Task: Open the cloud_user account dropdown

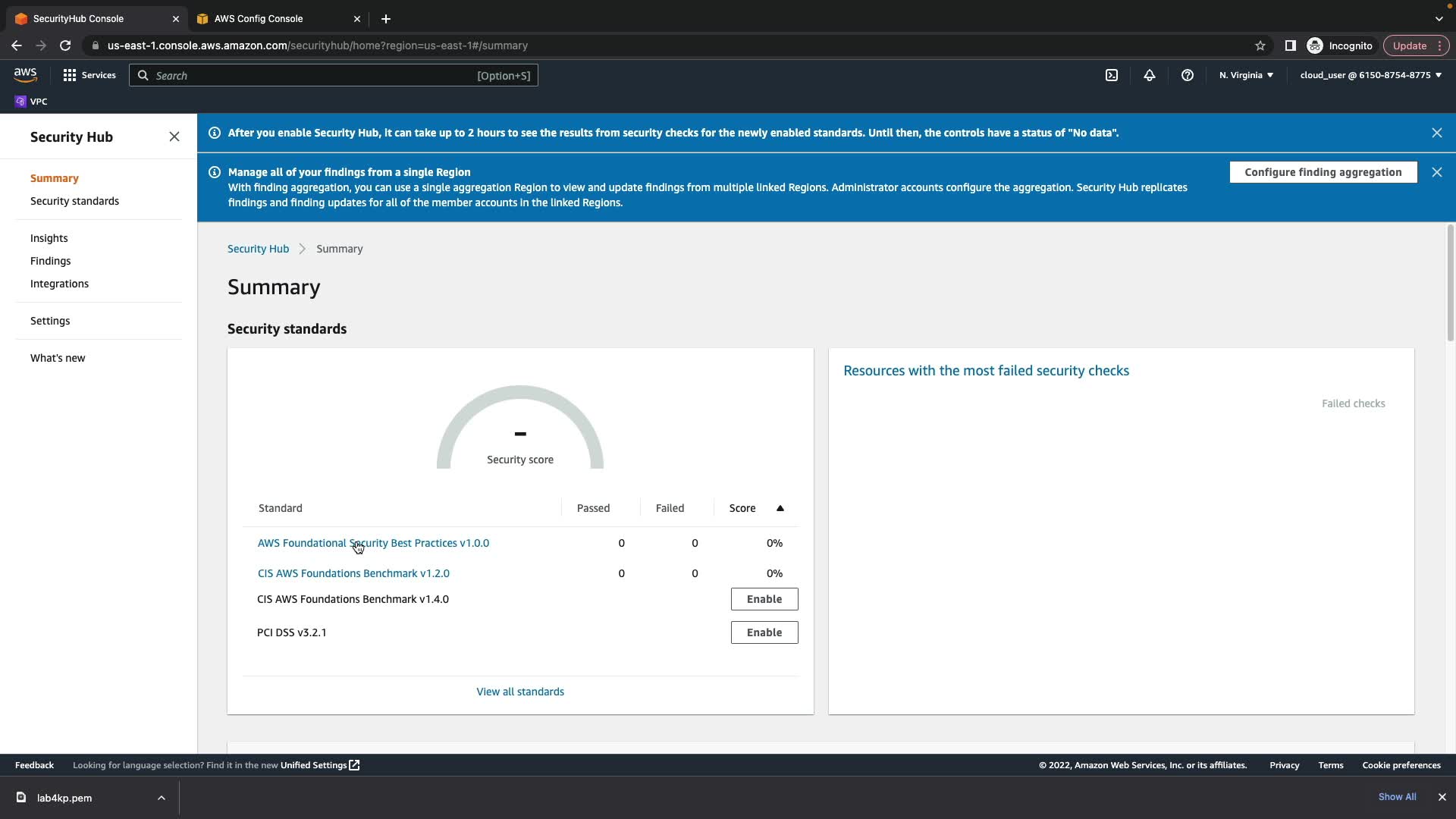Action: (x=1370, y=75)
